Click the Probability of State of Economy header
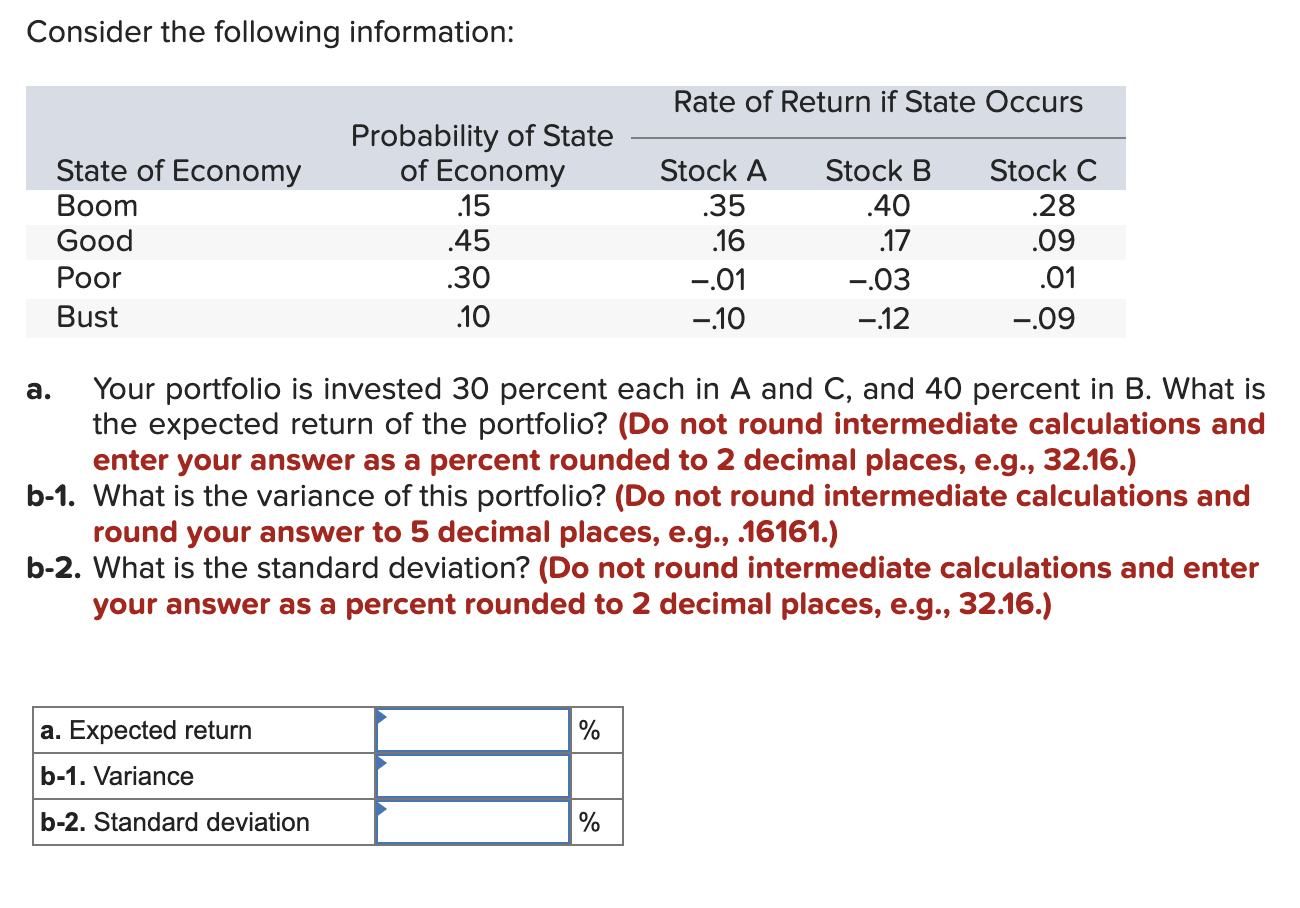This screenshot has height=908, width=1300. point(482,153)
